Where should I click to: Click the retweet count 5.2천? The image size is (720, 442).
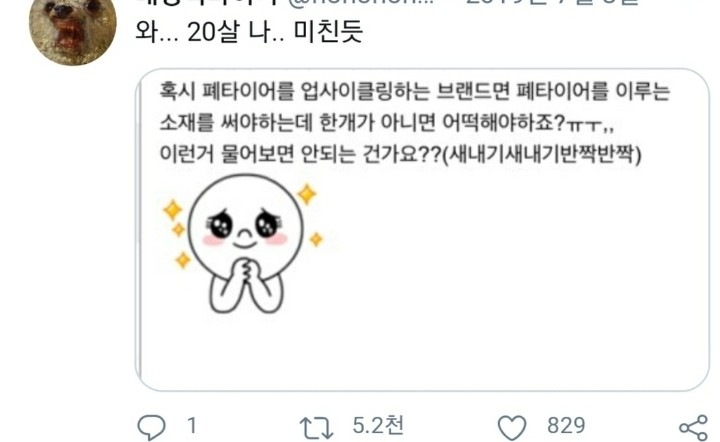tap(378, 425)
